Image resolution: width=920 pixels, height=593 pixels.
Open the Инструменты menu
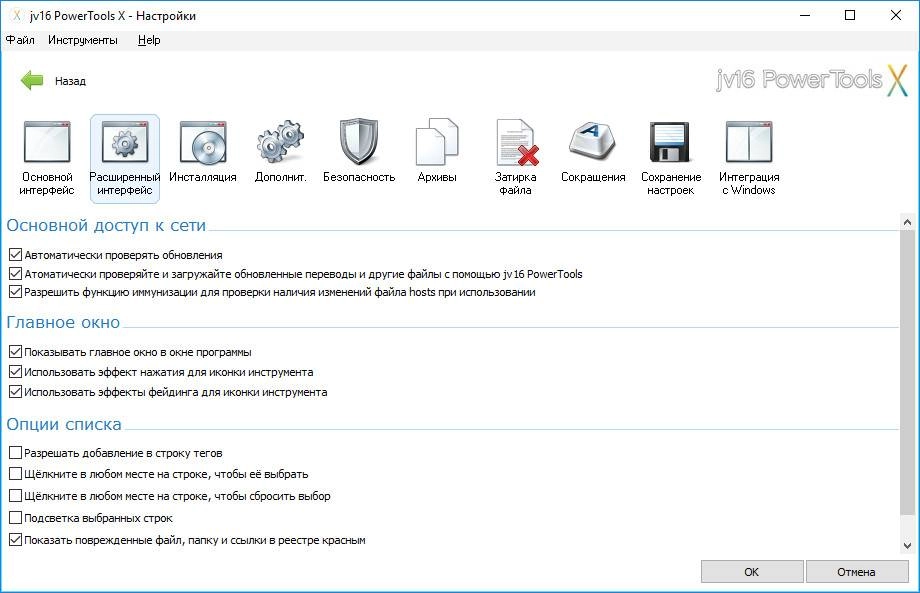coord(83,40)
